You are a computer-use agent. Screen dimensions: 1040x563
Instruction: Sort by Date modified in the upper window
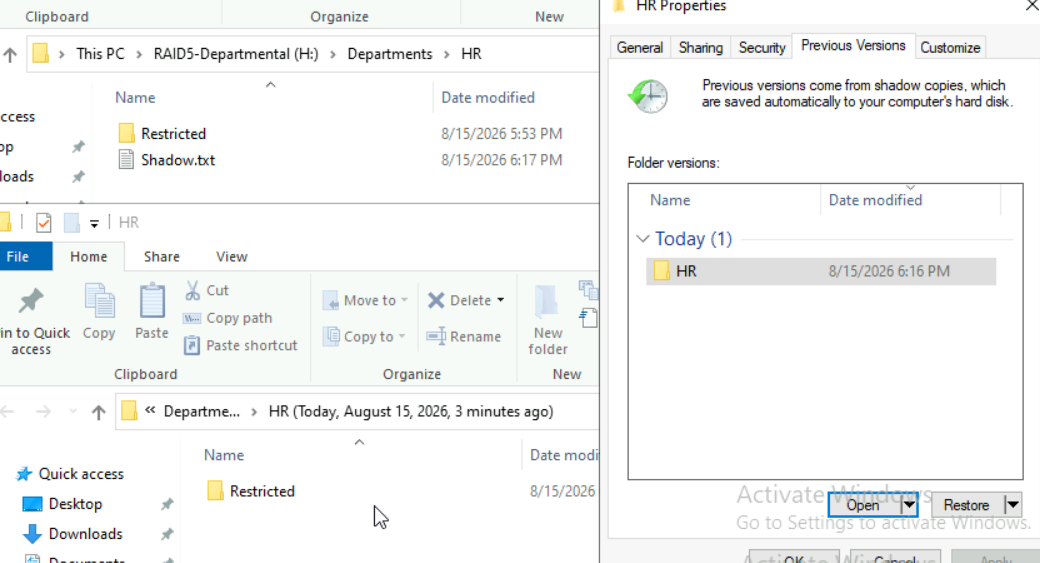(488, 97)
